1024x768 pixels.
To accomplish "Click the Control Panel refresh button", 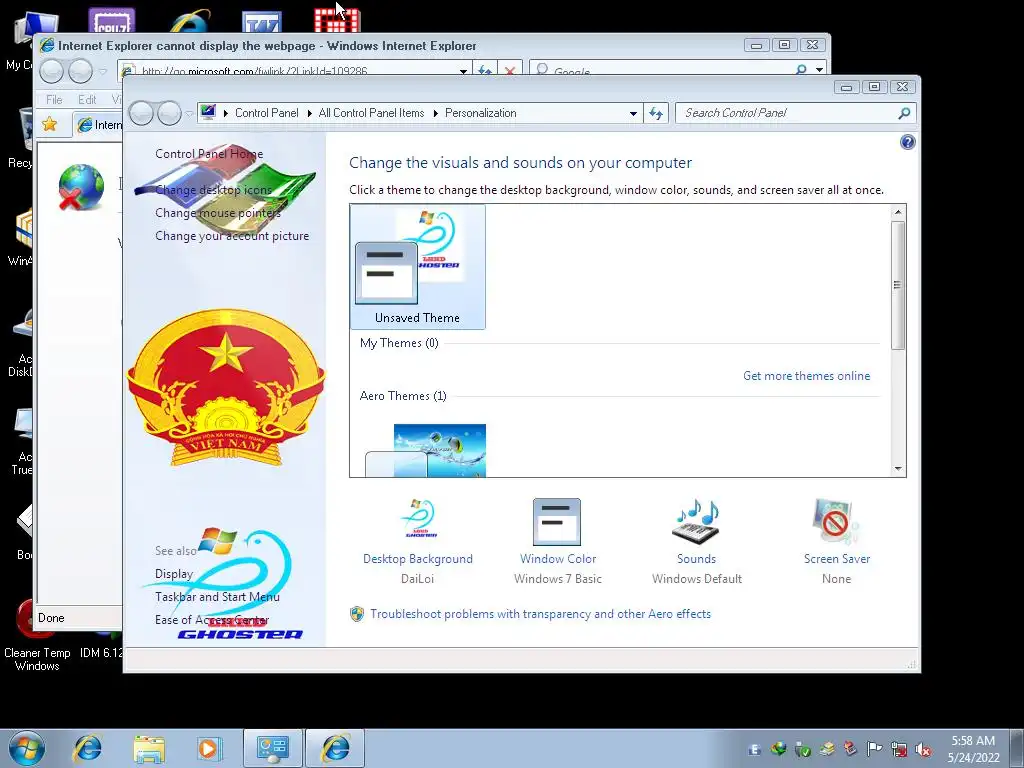I will point(656,114).
